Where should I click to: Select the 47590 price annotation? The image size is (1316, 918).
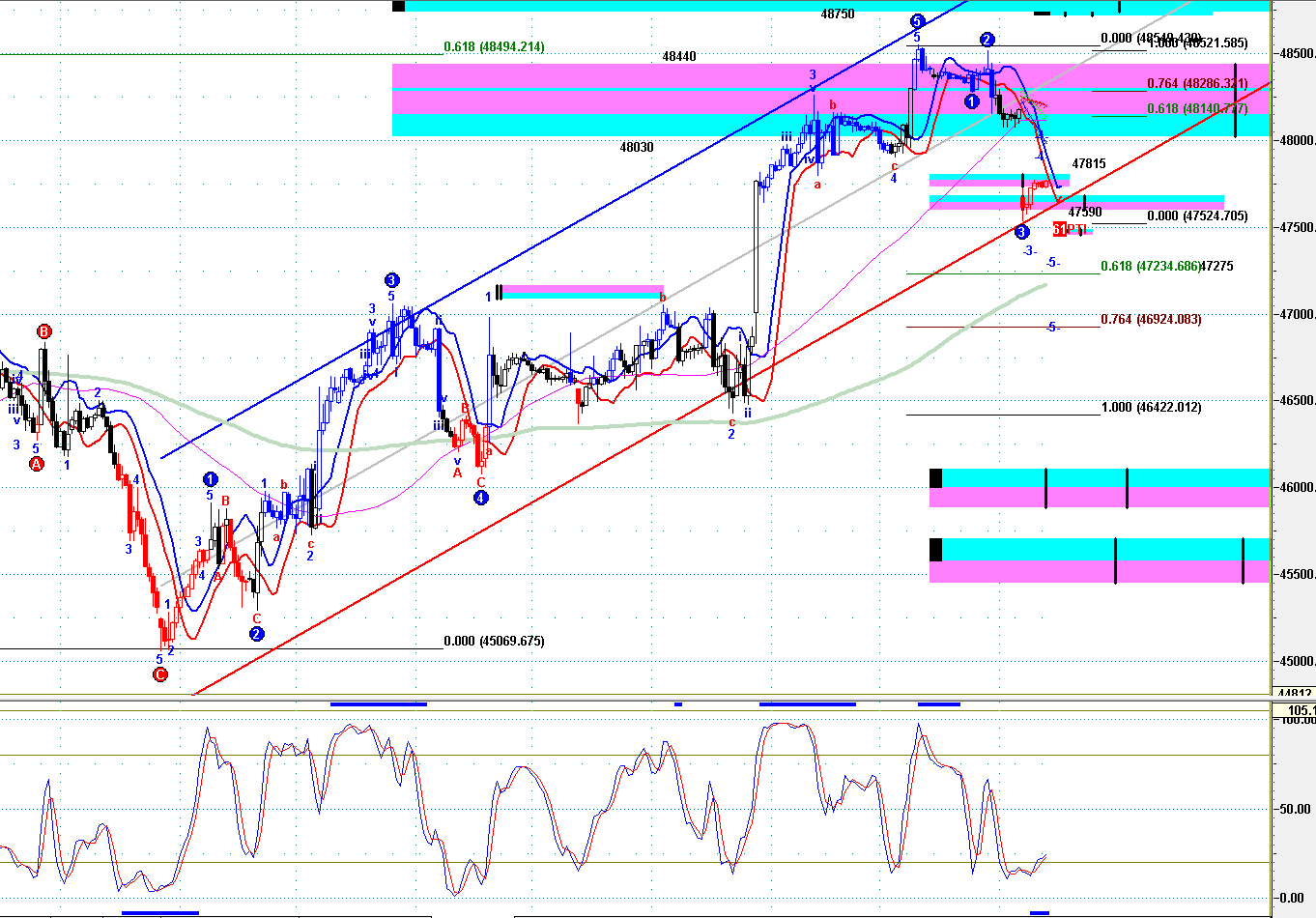click(1085, 212)
